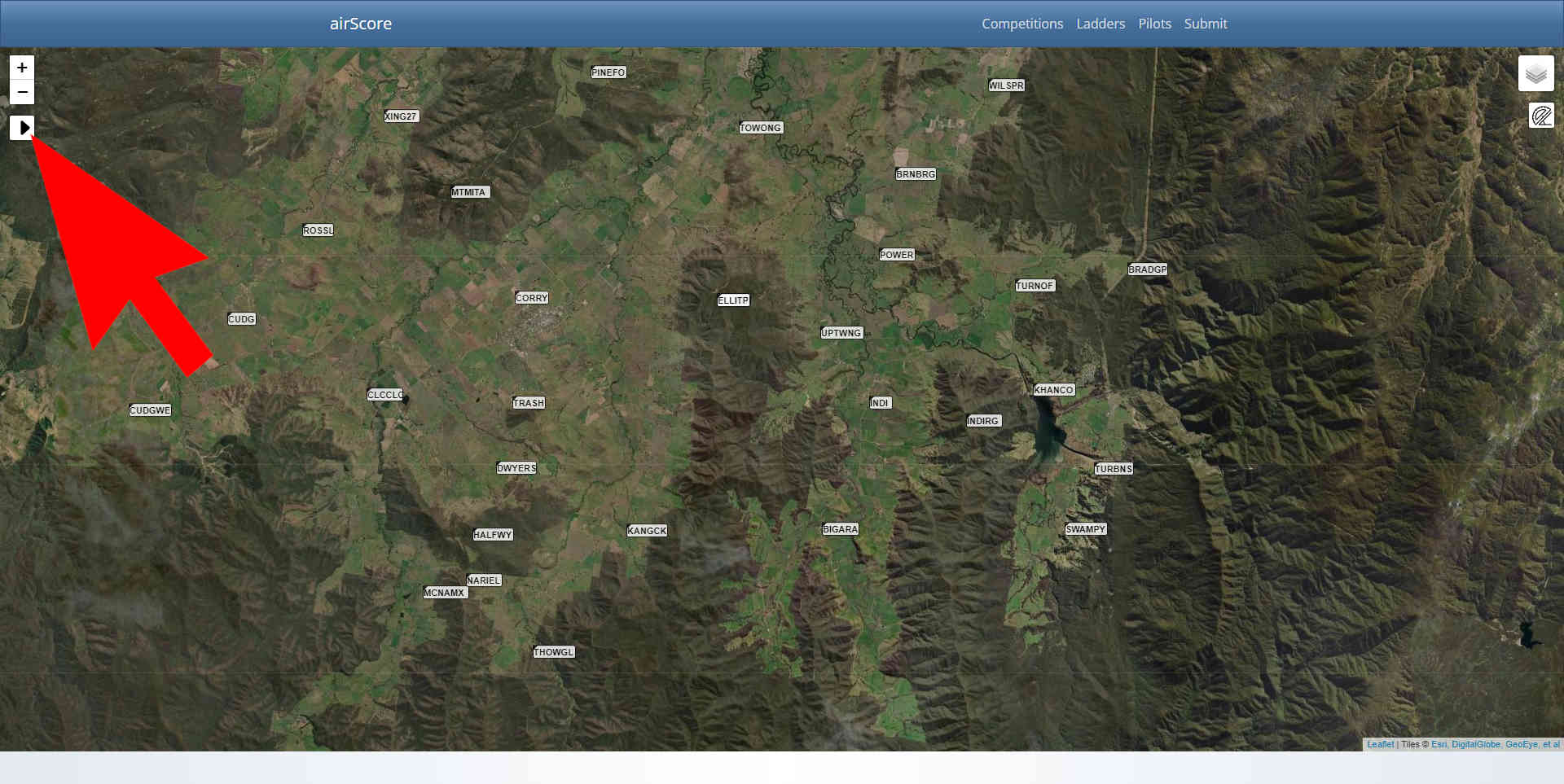Select the measurement tool on the map

pyautogui.click(x=1540, y=115)
